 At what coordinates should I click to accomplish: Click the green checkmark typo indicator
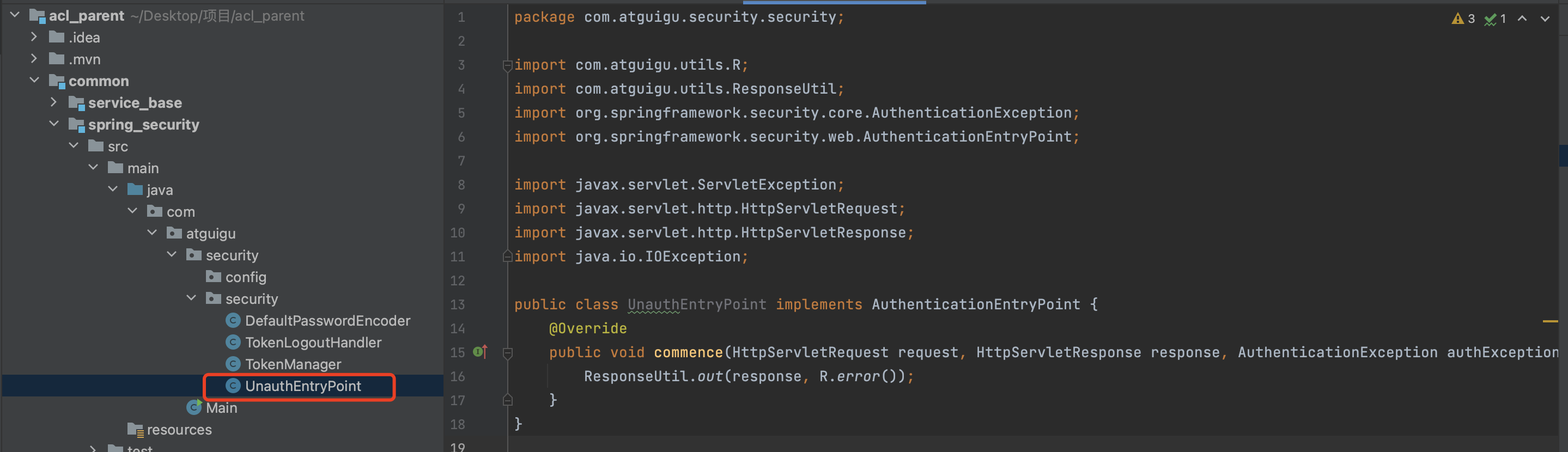1494,19
